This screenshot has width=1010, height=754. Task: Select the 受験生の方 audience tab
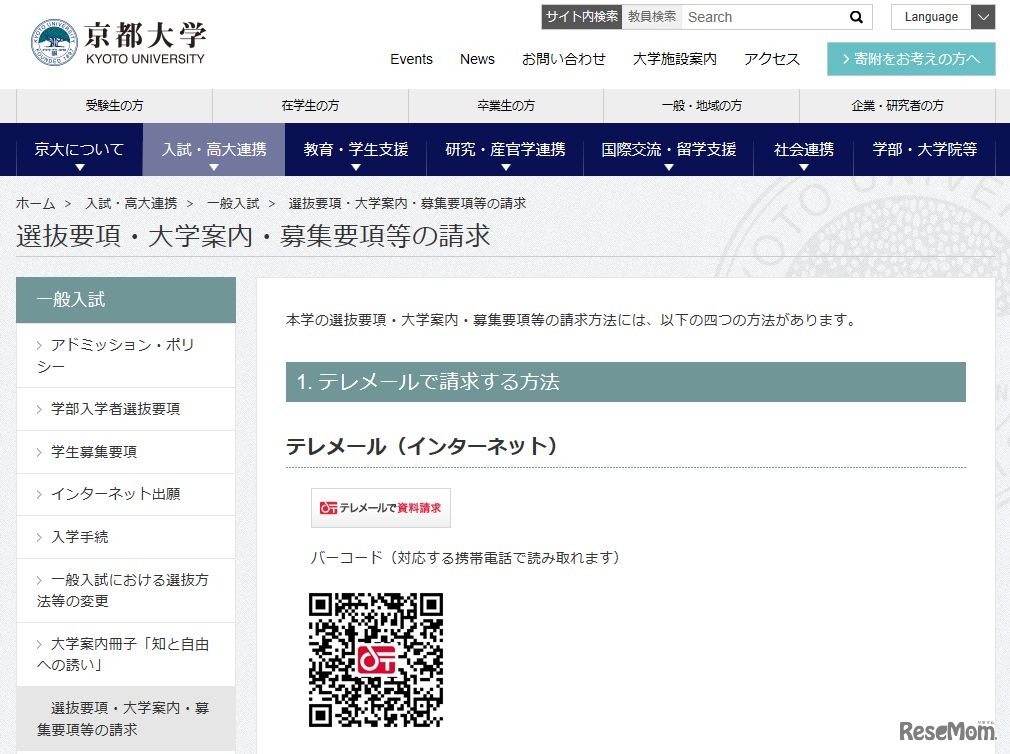(114, 106)
